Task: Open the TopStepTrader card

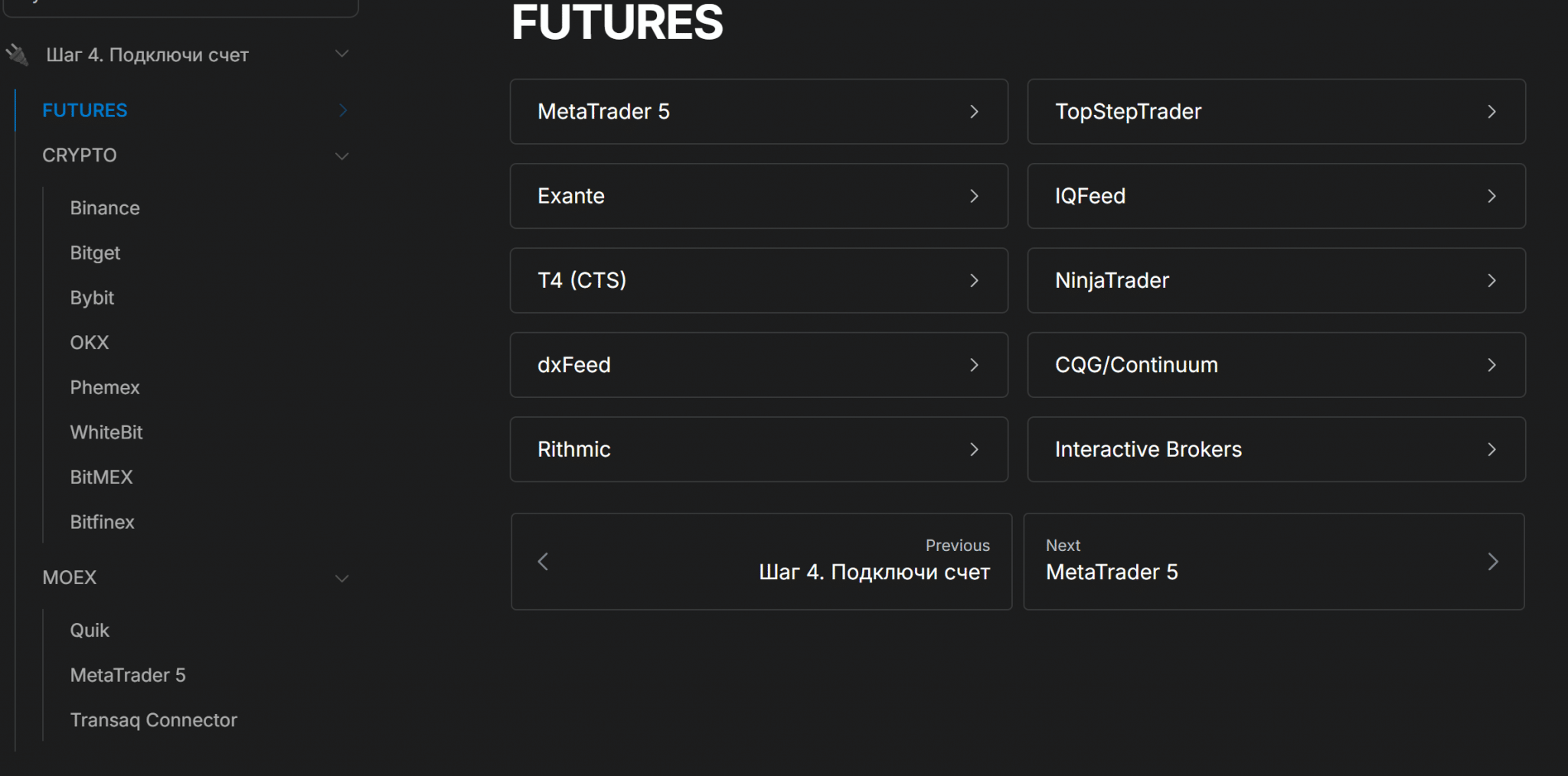Action: pyautogui.click(x=1276, y=112)
